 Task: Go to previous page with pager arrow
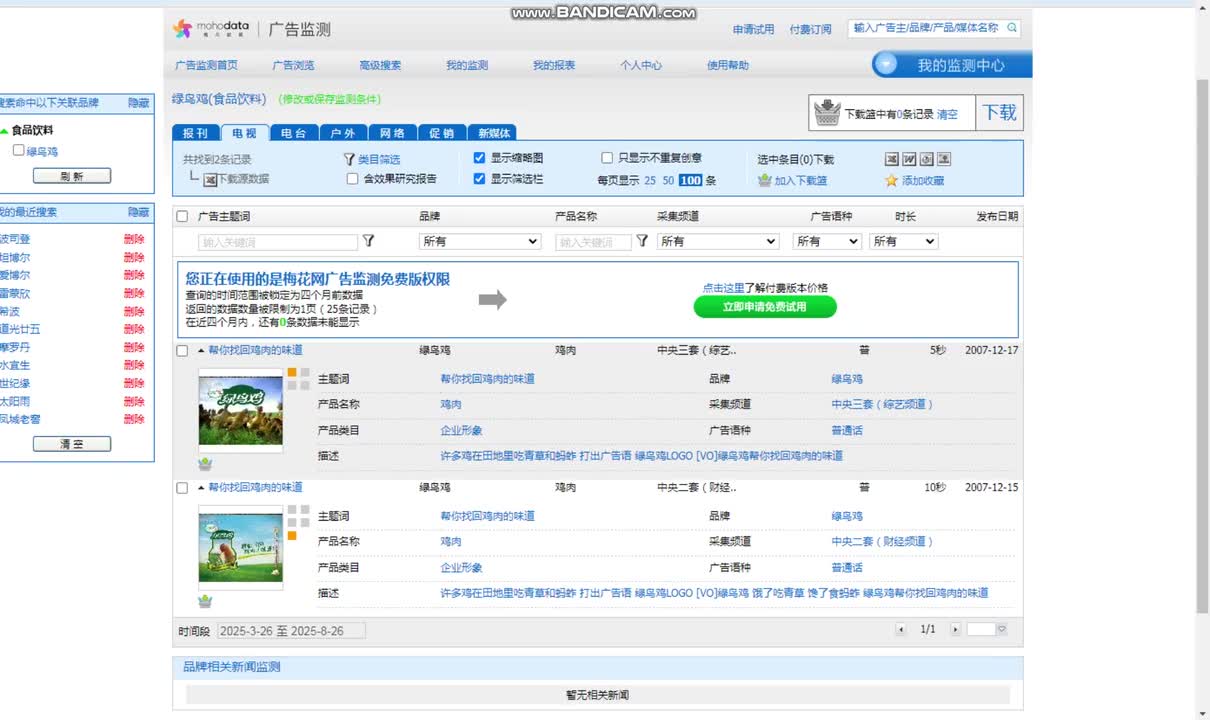pos(901,629)
